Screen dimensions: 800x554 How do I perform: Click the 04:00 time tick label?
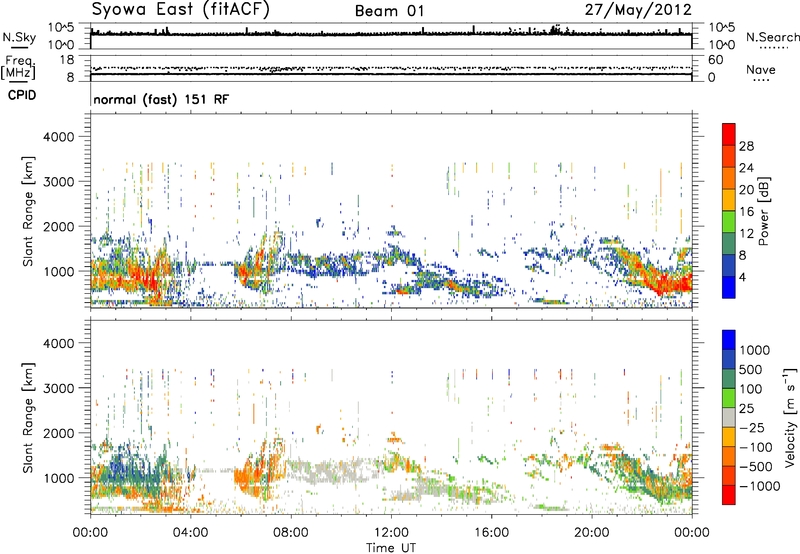pos(190,533)
